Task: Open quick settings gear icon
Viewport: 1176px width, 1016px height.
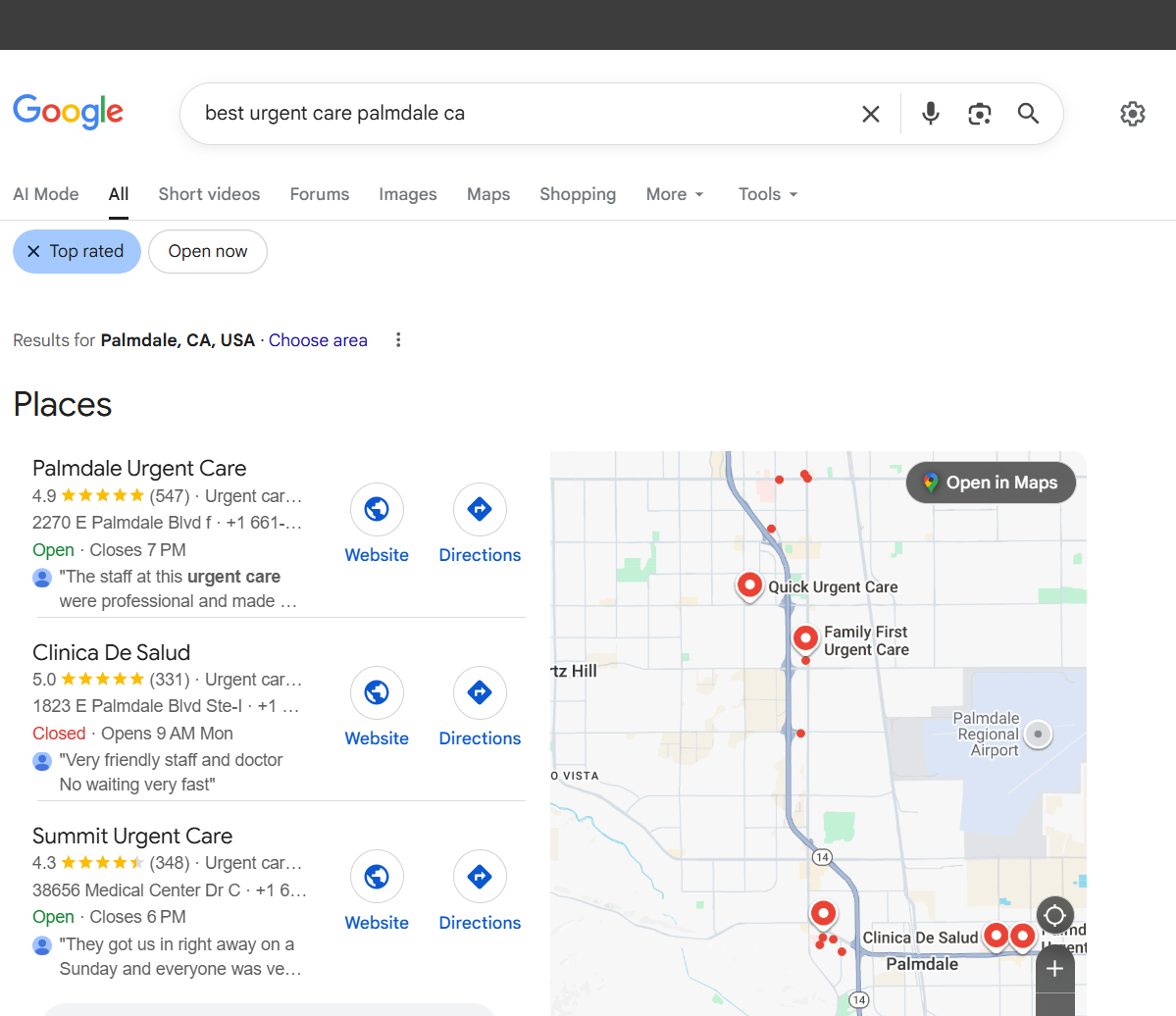Action: coord(1133,114)
